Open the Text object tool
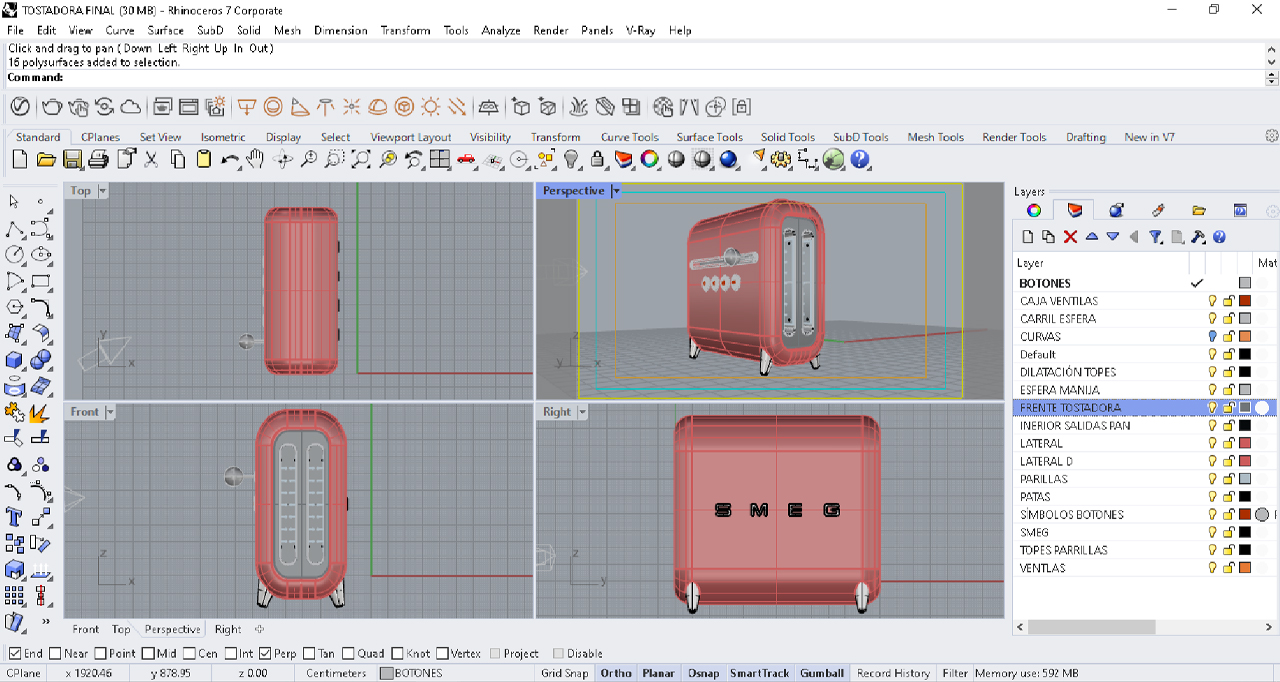 [x=14, y=517]
